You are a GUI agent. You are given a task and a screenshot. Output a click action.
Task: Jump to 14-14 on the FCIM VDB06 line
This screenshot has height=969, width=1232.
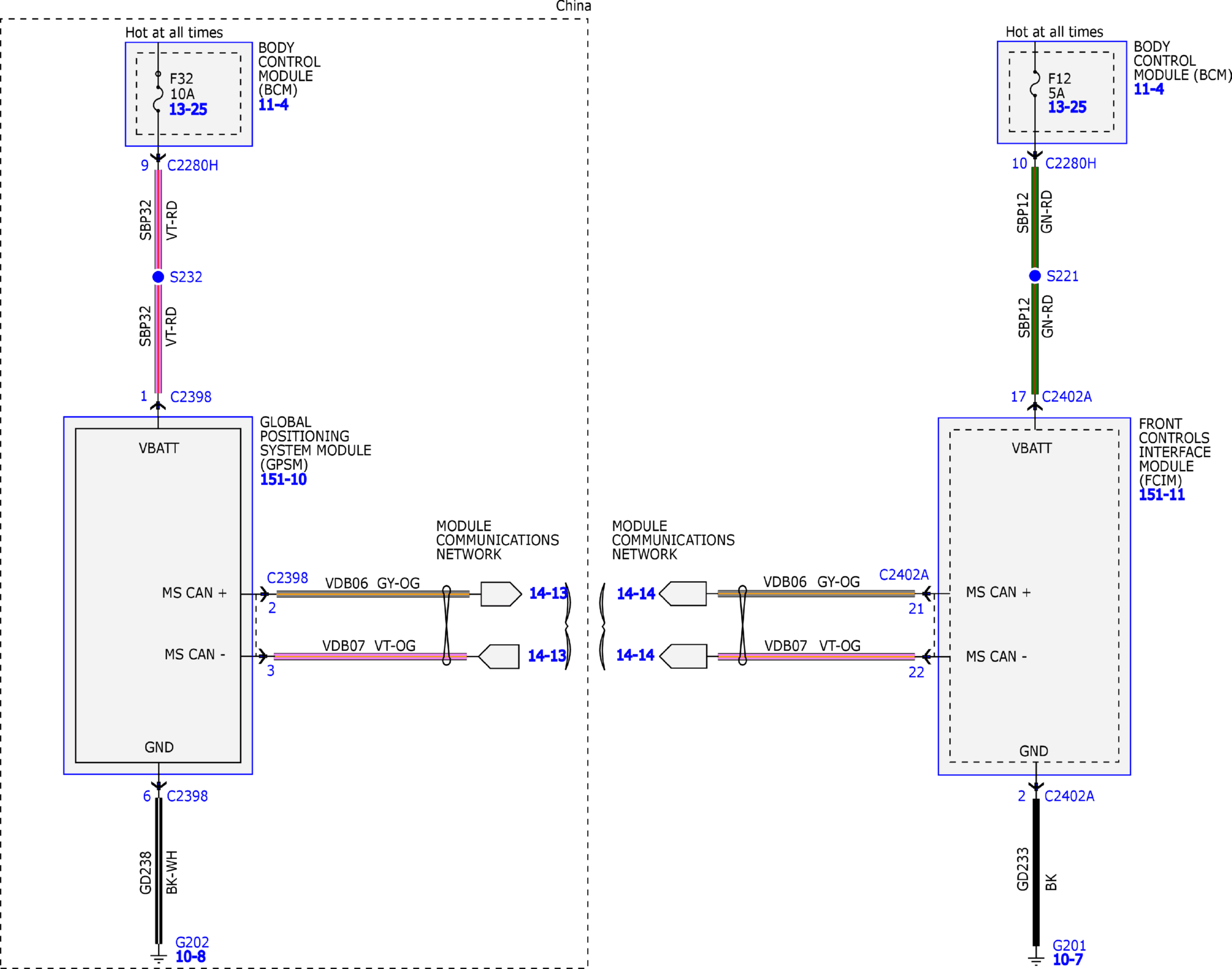(x=636, y=594)
